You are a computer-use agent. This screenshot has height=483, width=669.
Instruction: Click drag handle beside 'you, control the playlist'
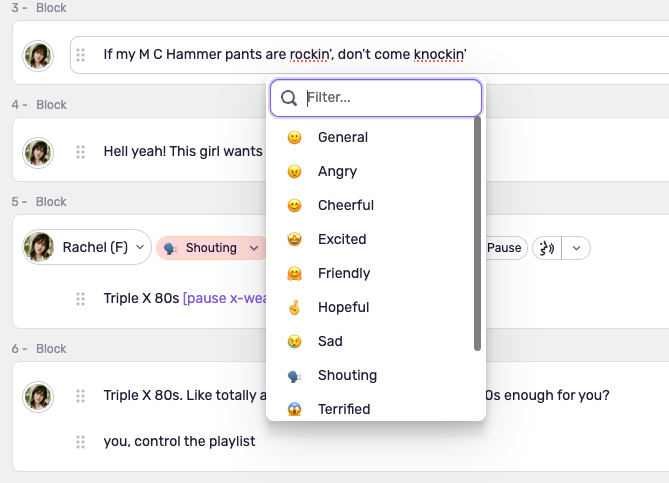tap(81, 442)
